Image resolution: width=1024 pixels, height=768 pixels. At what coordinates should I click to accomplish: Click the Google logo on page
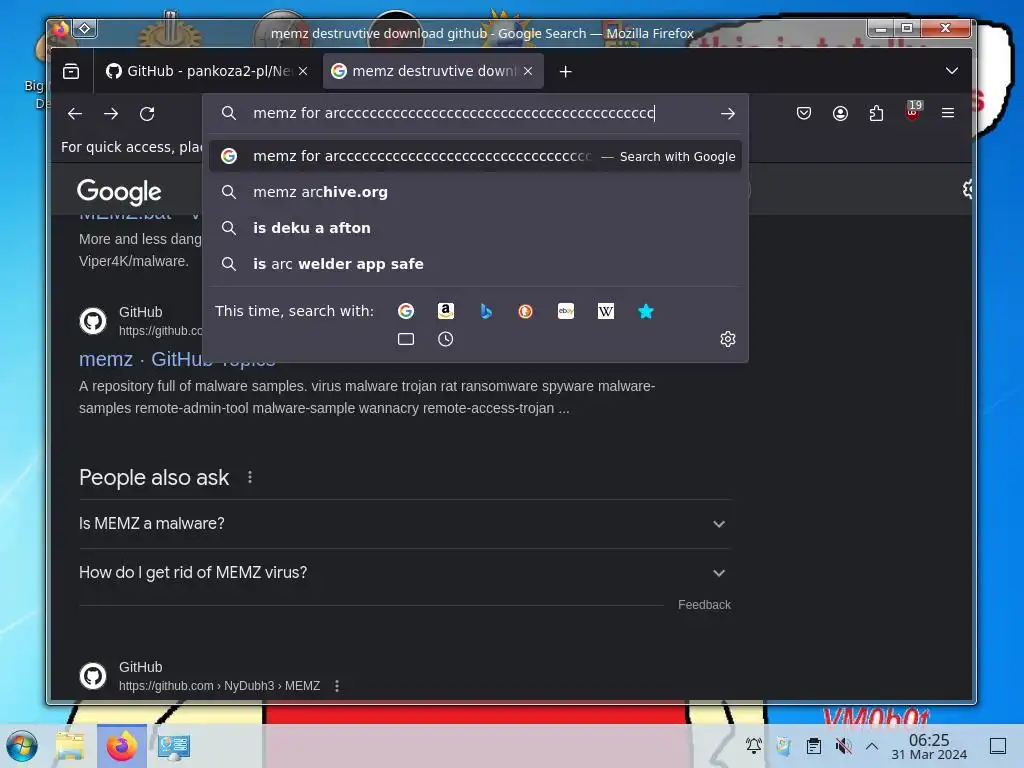point(119,191)
